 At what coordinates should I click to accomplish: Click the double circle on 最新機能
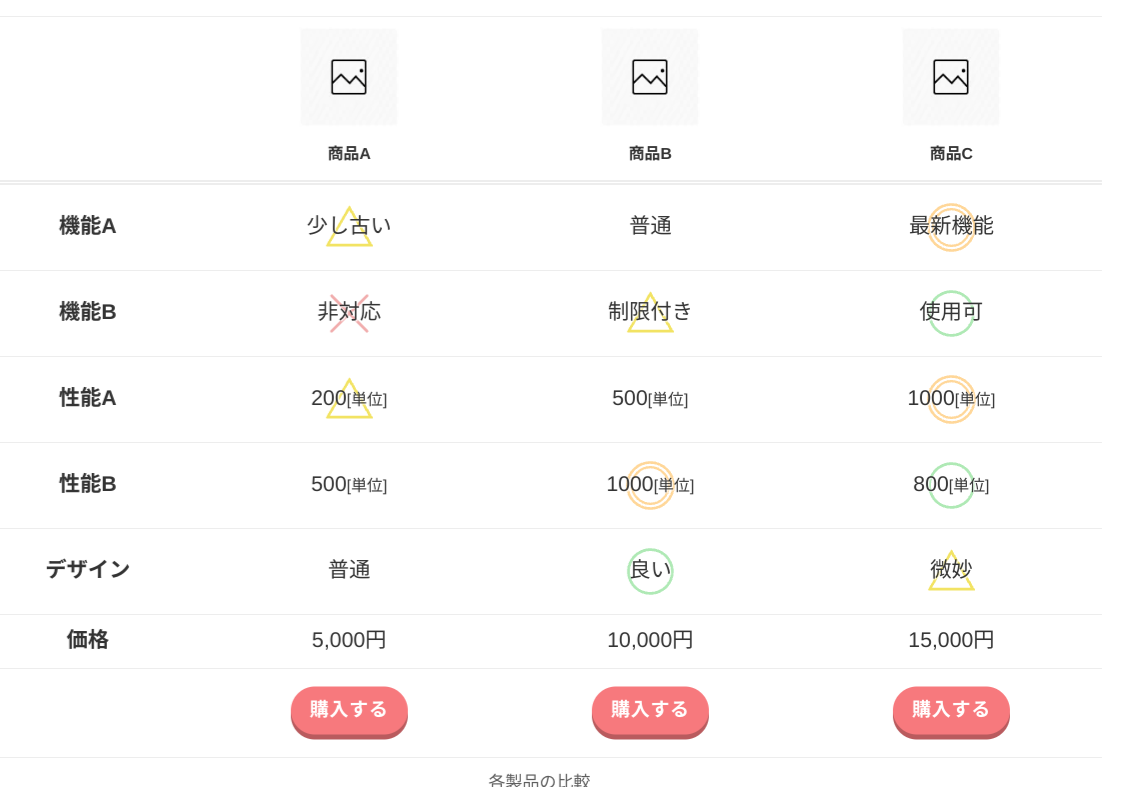(x=951, y=227)
